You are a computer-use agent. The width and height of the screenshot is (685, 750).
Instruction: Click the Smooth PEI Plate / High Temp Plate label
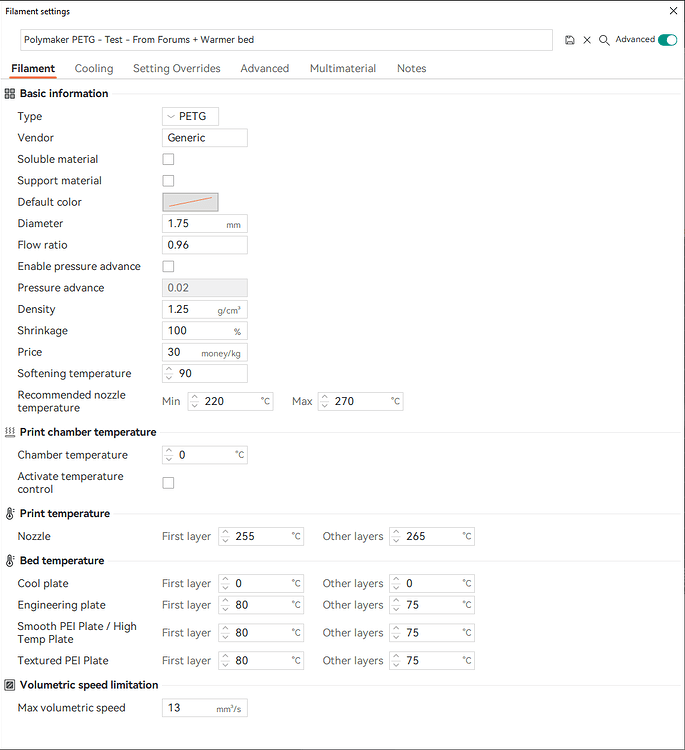click(x=77, y=633)
